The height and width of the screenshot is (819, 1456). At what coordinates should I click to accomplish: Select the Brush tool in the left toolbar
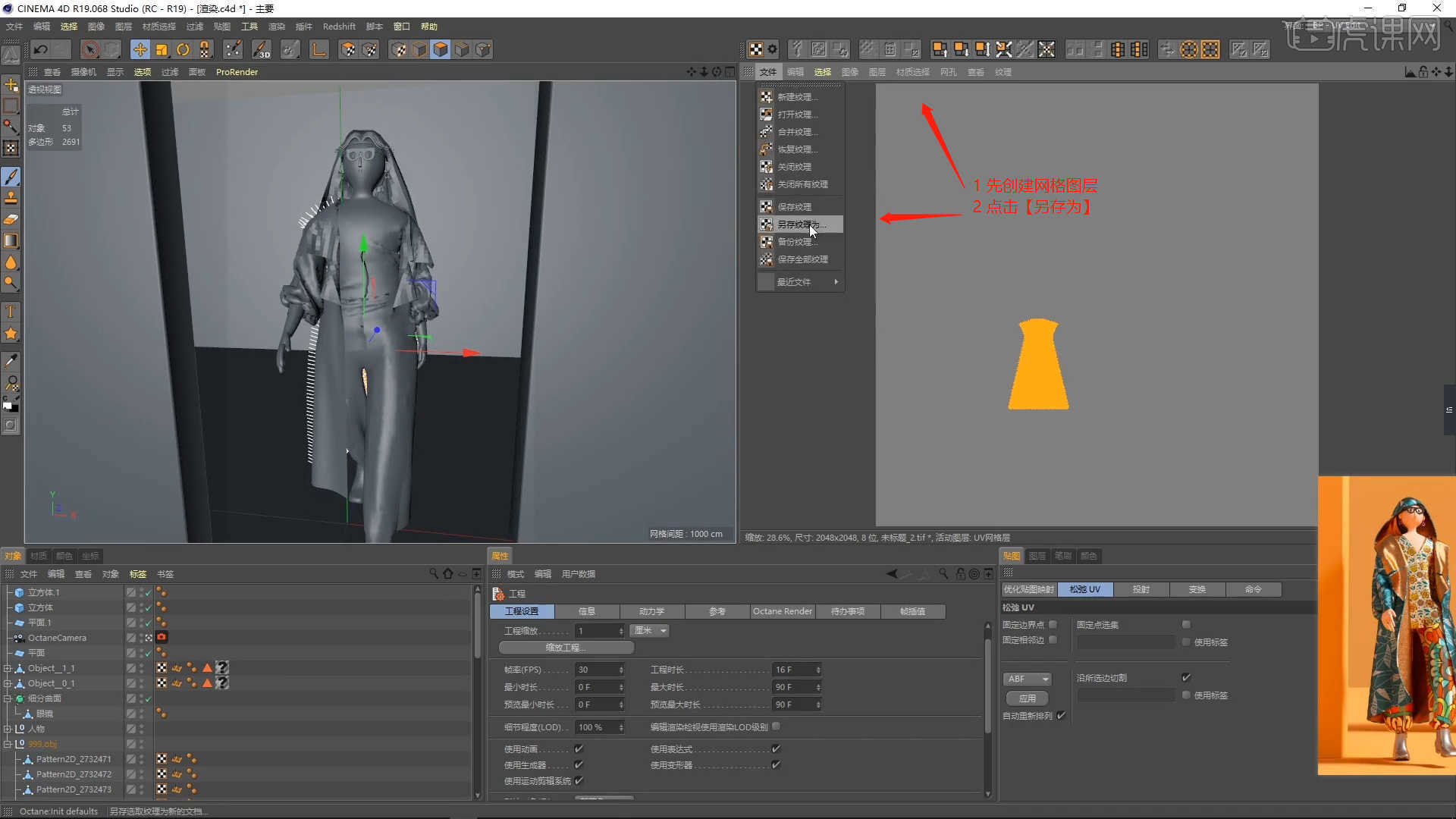[x=11, y=177]
